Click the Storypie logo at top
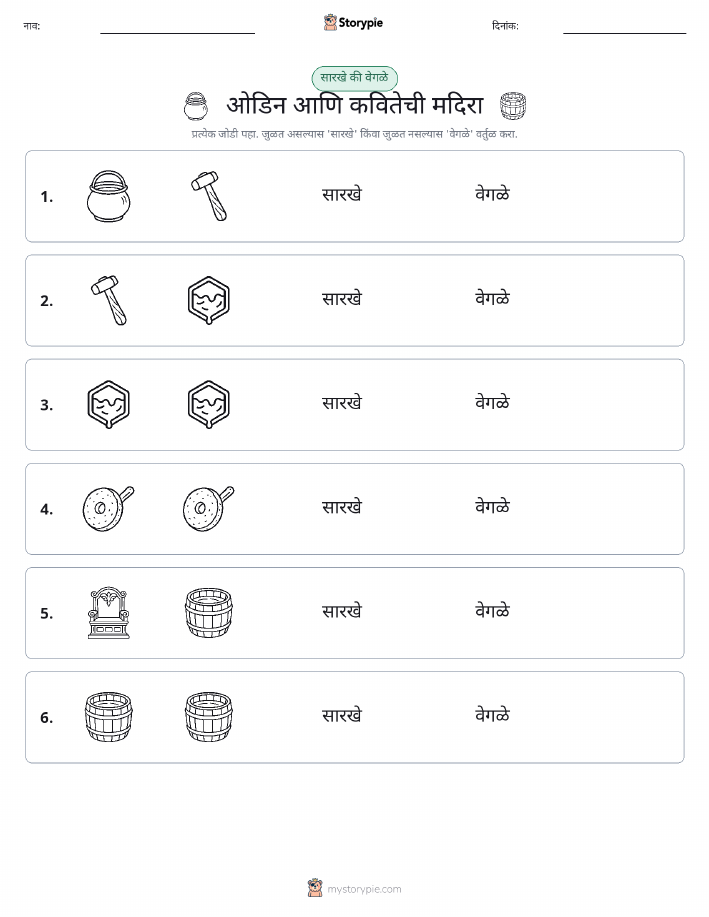 click(x=353, y=23)
